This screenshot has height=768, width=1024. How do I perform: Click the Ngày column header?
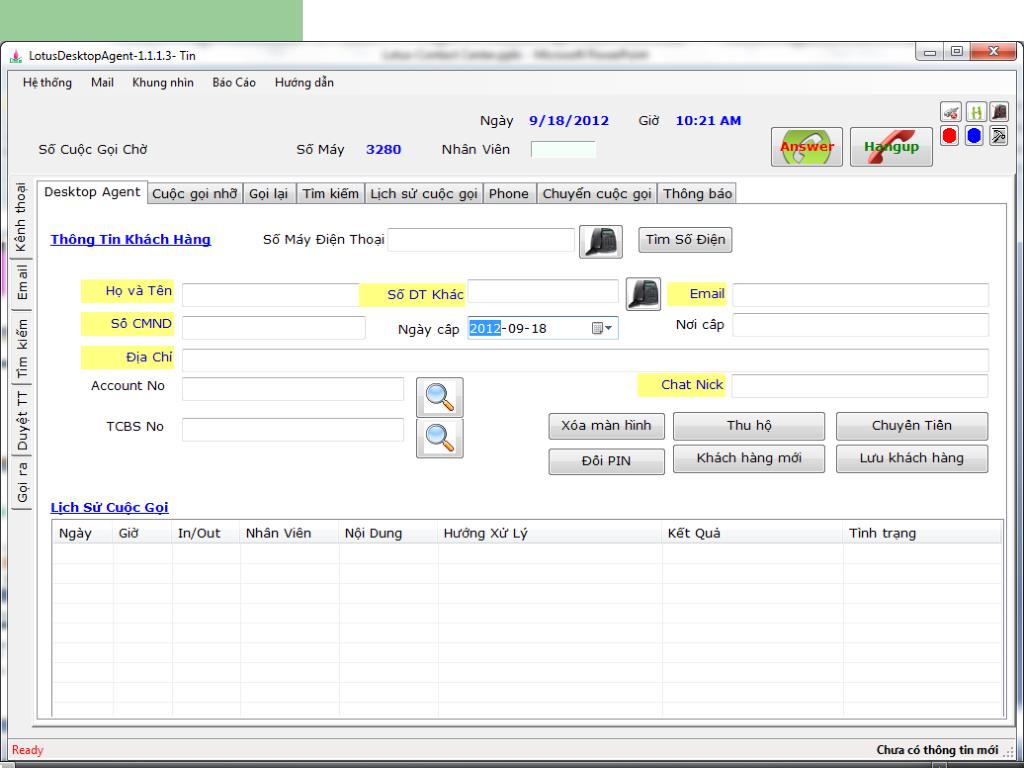82,534
